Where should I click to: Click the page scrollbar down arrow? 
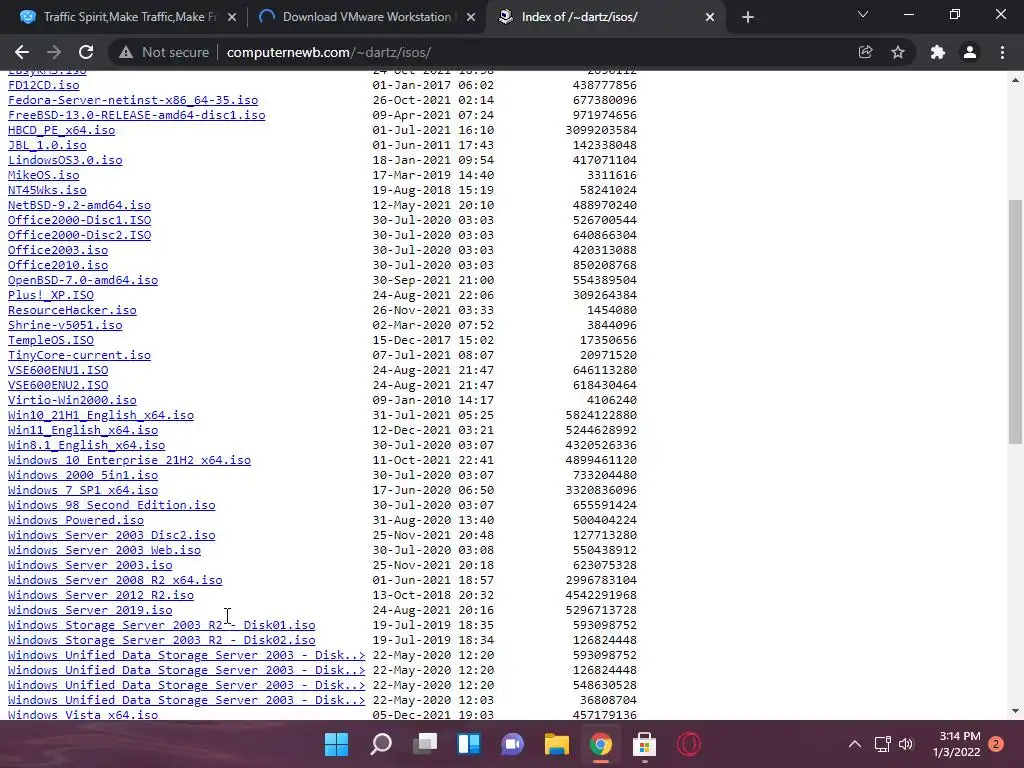[x=1015, y=711]
